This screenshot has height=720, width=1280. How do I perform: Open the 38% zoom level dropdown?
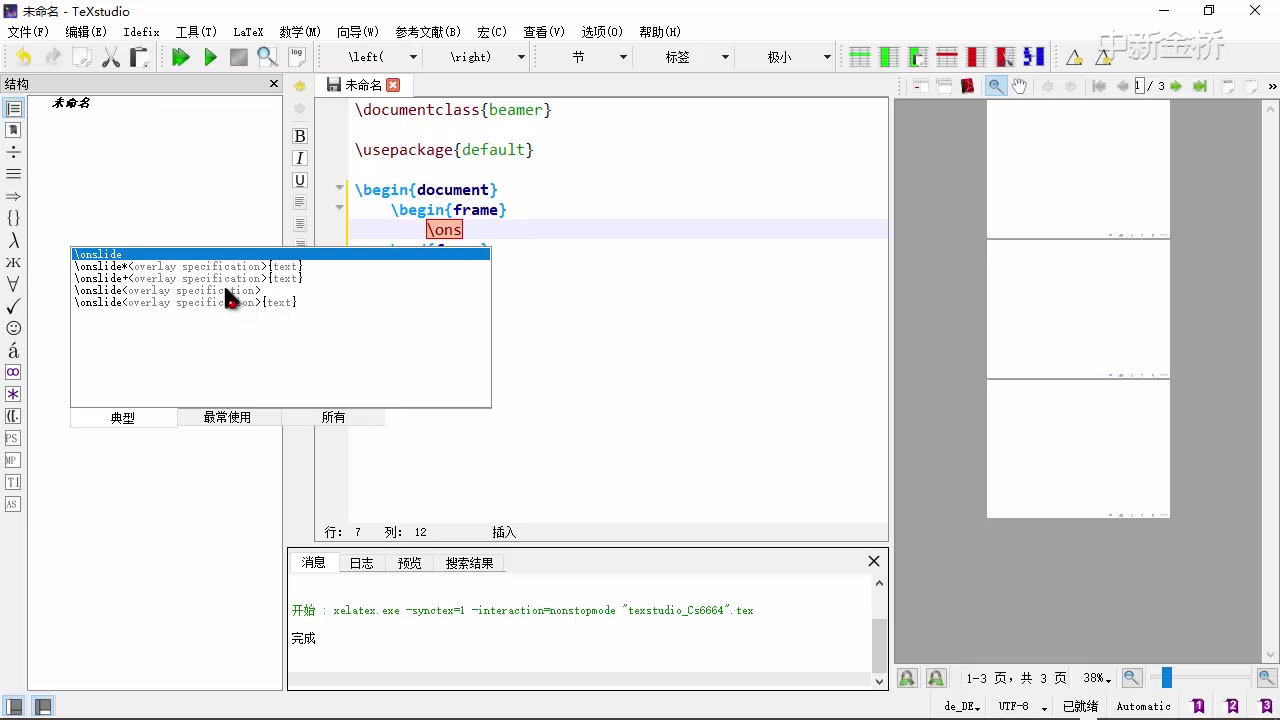pyautogui.click(x=1097, y=678)
